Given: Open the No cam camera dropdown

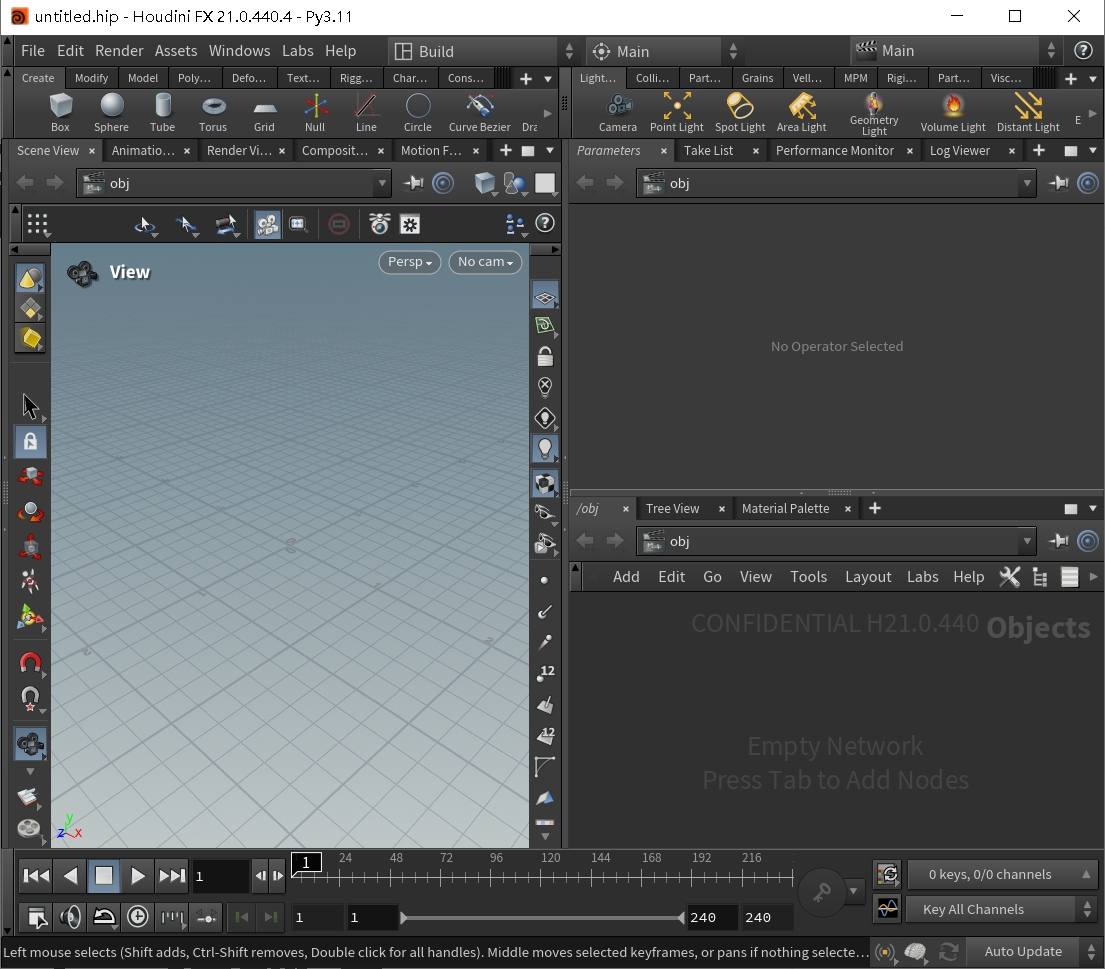Looking at the screenshot, I should 485,262.
